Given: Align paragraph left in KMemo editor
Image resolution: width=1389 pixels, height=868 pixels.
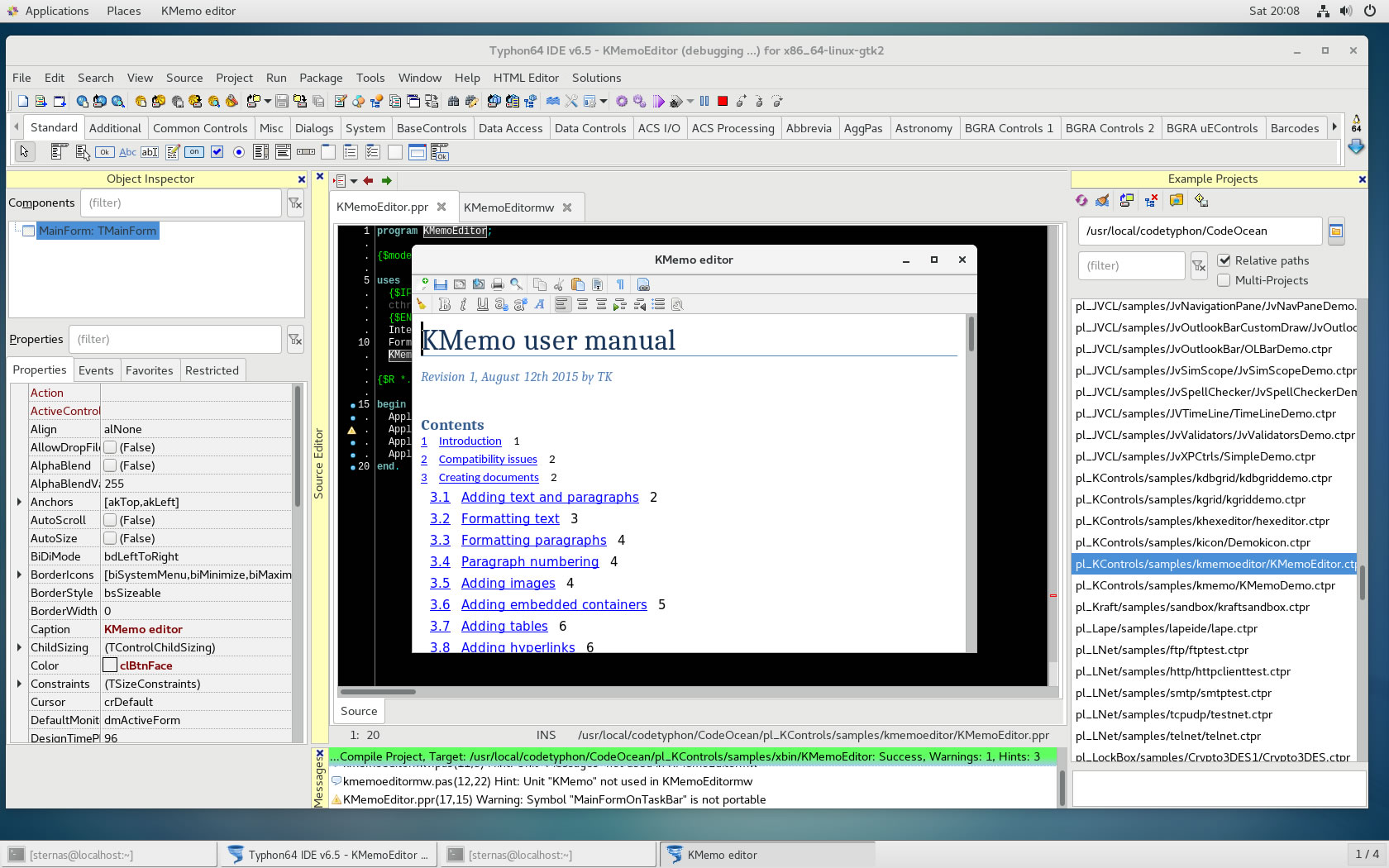Looking at the screenshot, I should 562,304.
